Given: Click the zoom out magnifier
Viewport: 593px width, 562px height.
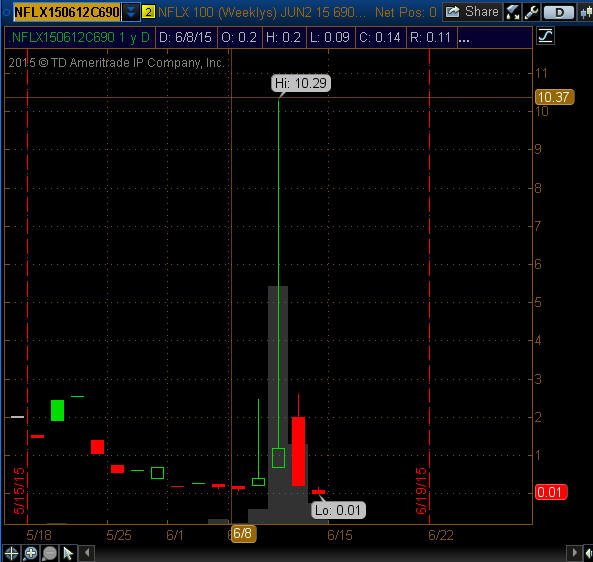Looking at the screenshot, I should 49,553.
